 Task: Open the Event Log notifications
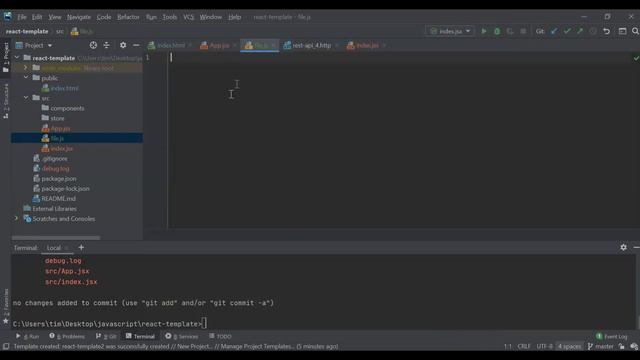[x=611, y=336]
